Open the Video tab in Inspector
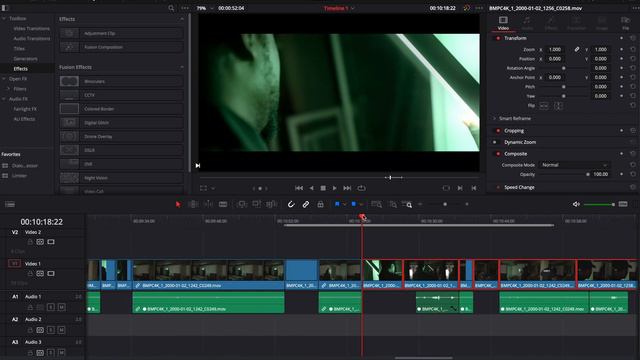This screenshot has height=360, width=640. coord(503,23)
